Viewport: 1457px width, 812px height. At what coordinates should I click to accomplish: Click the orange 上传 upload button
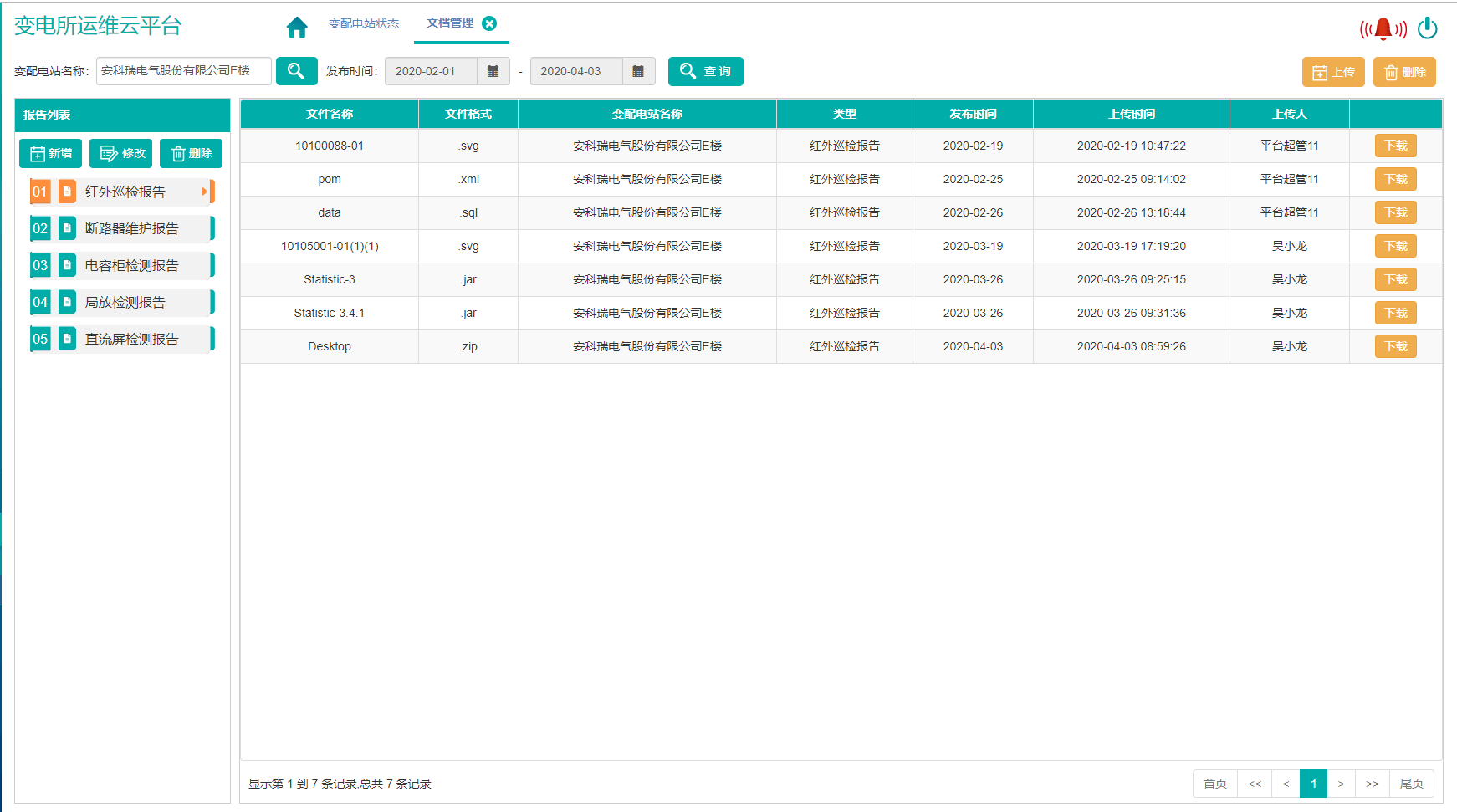click(x=1333, y=72)
